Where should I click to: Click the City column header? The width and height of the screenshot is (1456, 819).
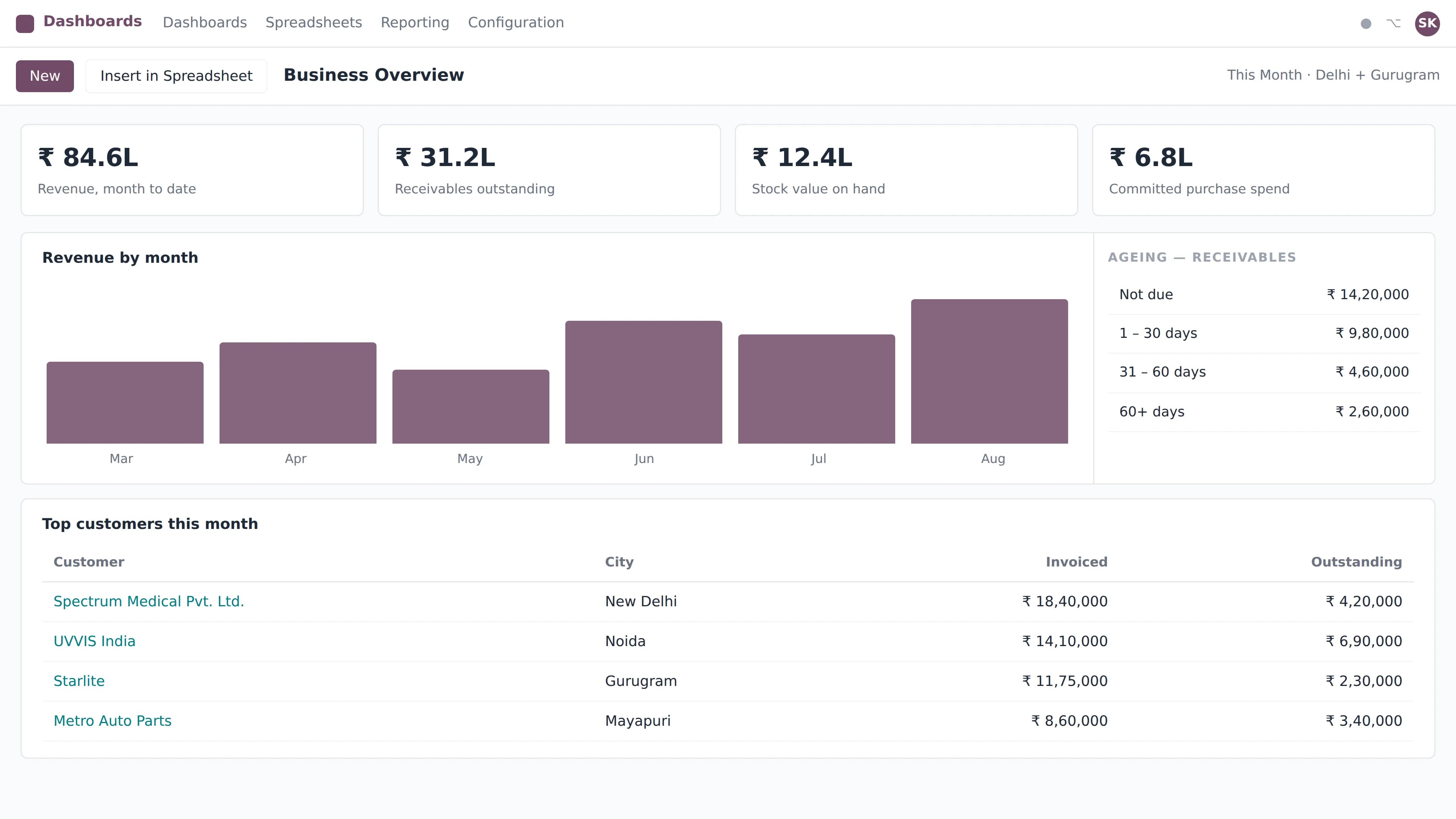tap(620, 562)
